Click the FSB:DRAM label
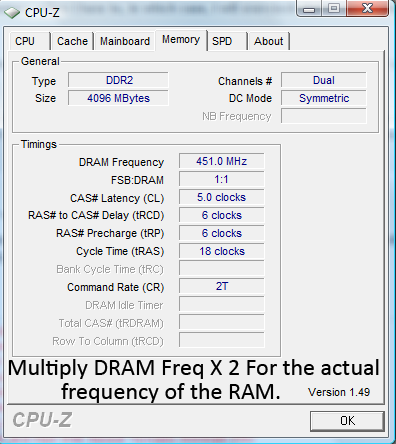This screenshot has width=396, height=444. tap(137, 180)
